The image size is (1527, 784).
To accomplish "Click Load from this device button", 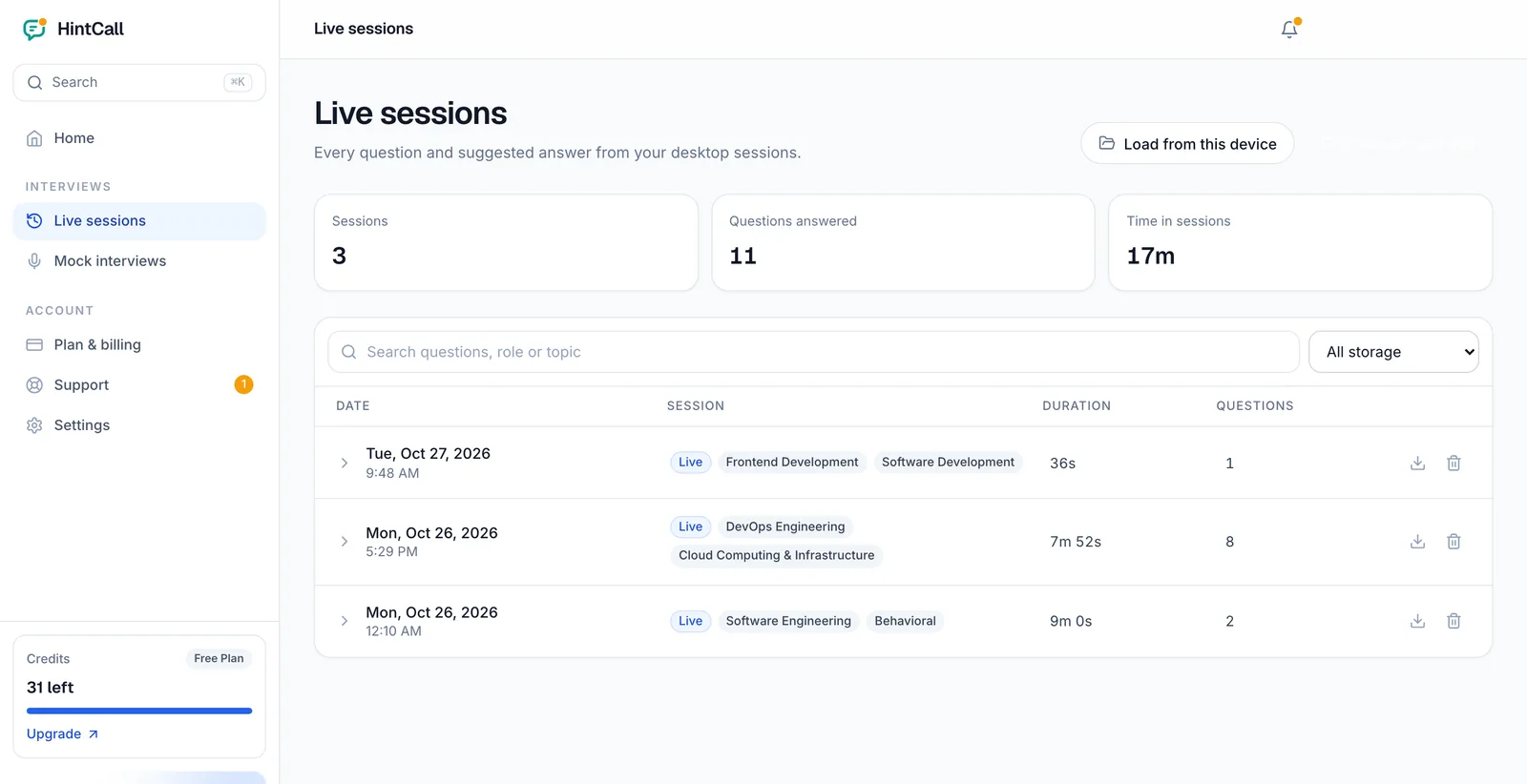I will click(1187, 143).
